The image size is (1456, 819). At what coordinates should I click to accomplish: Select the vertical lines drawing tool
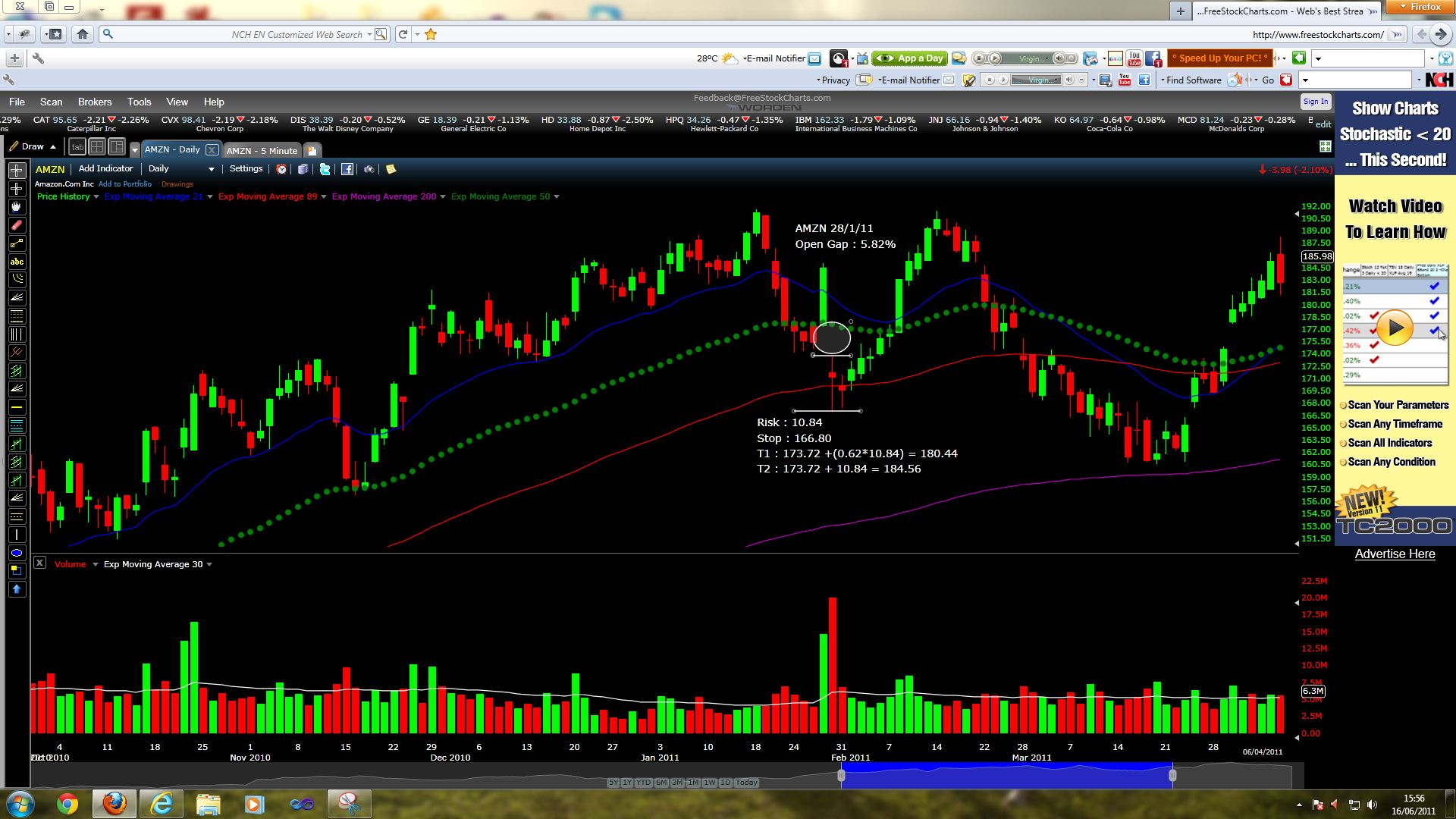click(x=17, y=334)
